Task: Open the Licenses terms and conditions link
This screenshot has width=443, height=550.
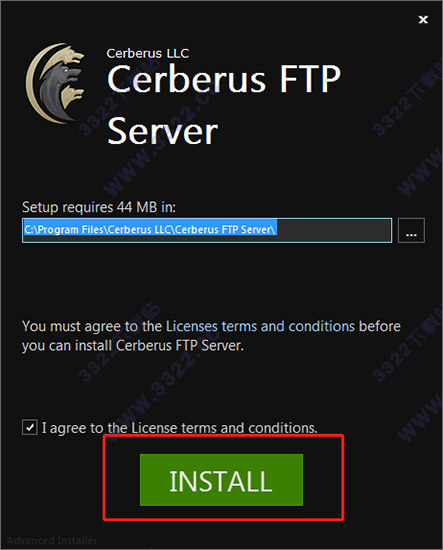Action: (260, 327)
